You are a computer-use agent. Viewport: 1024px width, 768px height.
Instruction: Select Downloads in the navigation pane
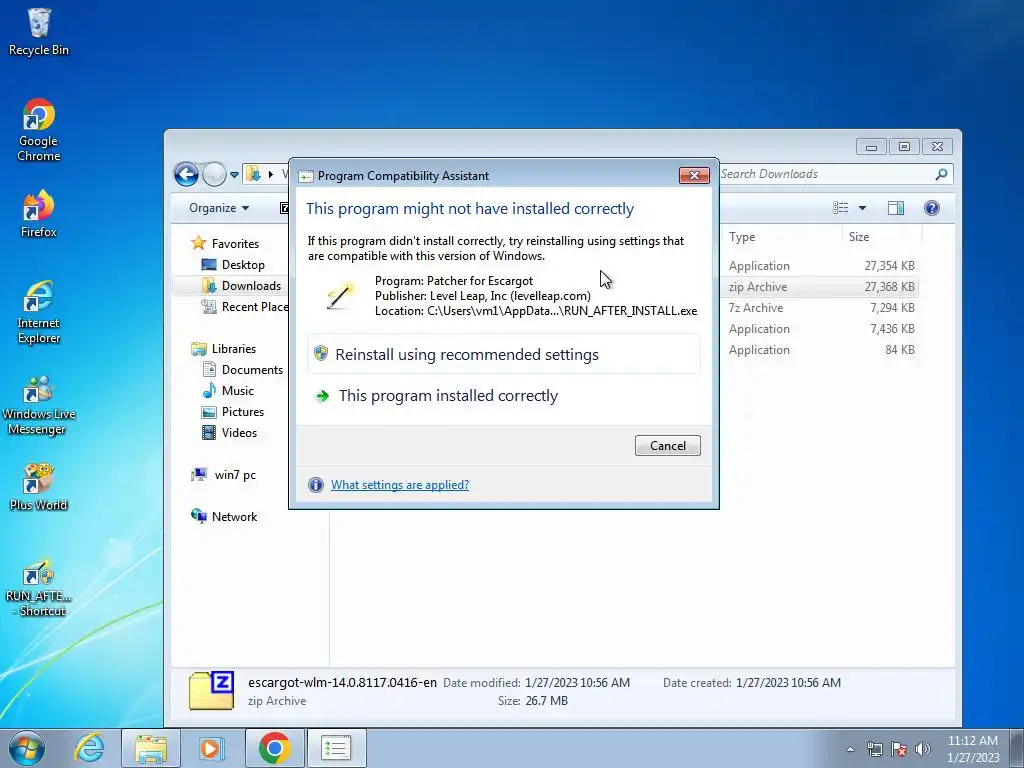[242, 285]
